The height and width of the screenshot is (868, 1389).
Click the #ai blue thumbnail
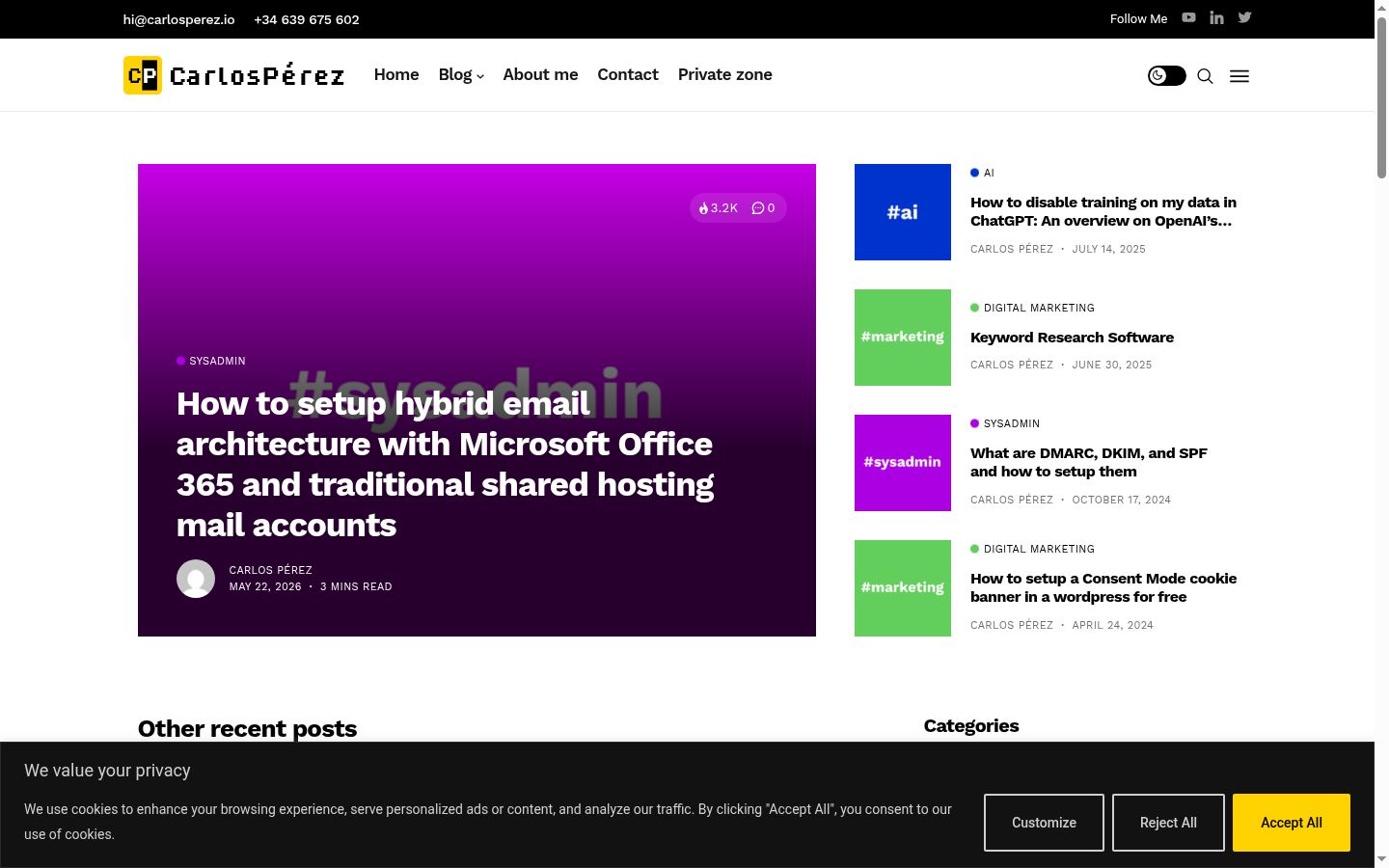(x=903, y=212)
